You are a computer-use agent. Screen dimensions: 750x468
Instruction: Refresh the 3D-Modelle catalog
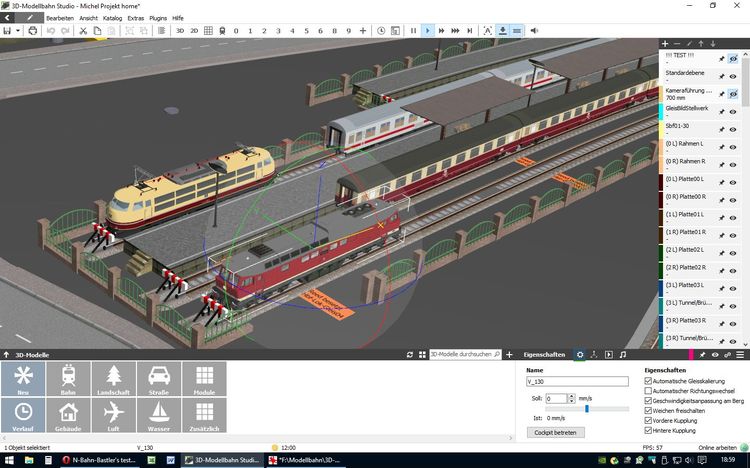(x=410, y=354)
